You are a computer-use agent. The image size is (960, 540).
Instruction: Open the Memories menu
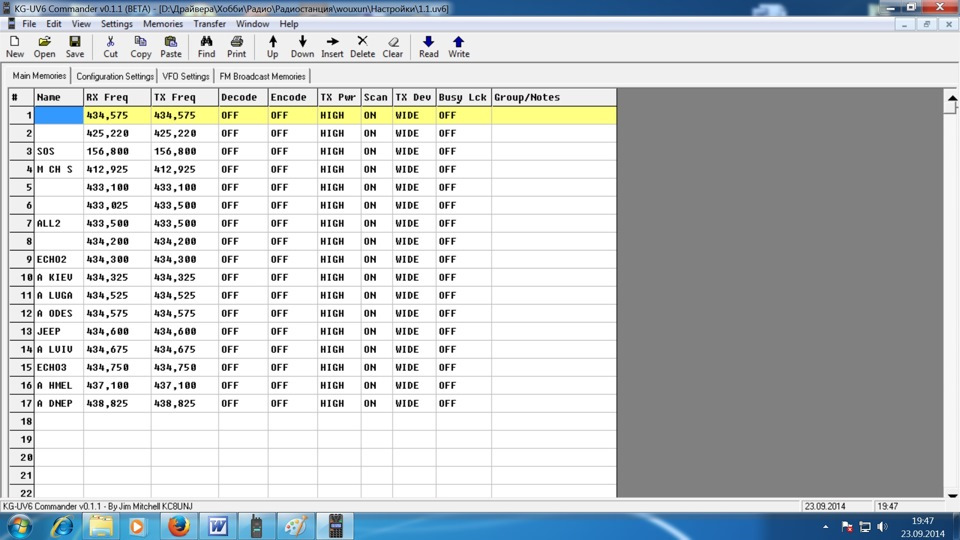point(163,24)
